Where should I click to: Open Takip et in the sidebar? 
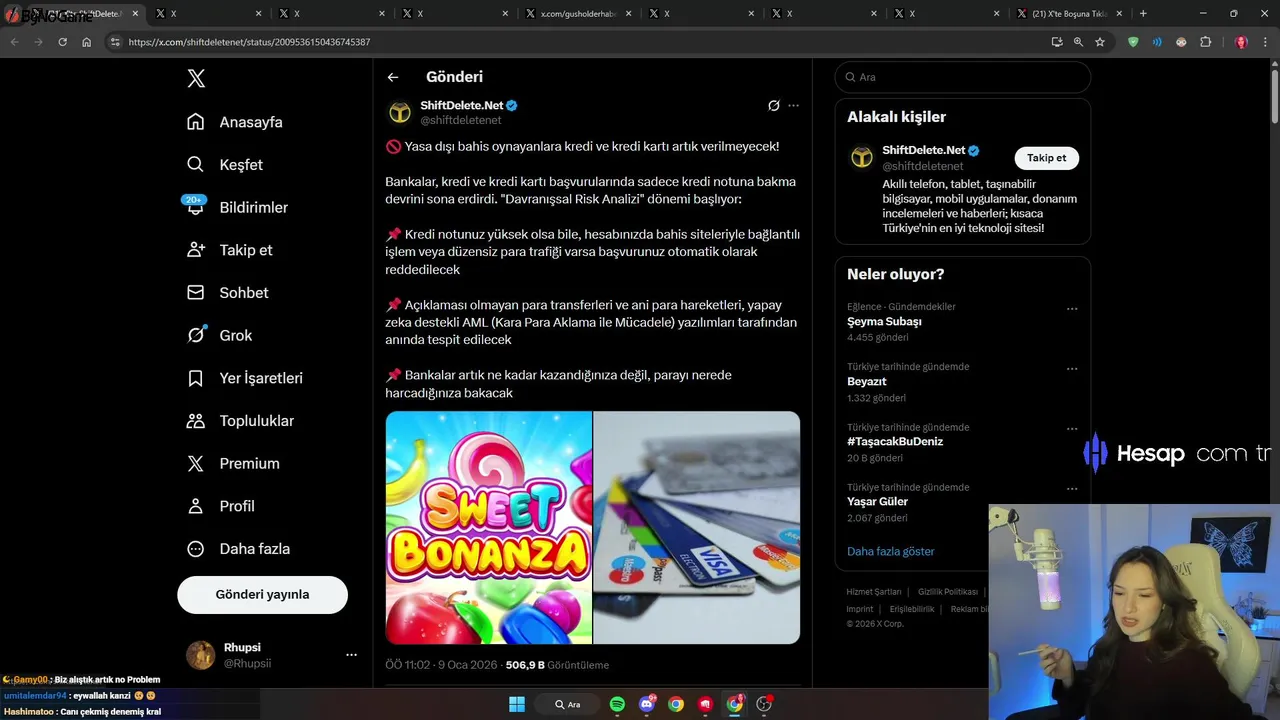point(229,250)
